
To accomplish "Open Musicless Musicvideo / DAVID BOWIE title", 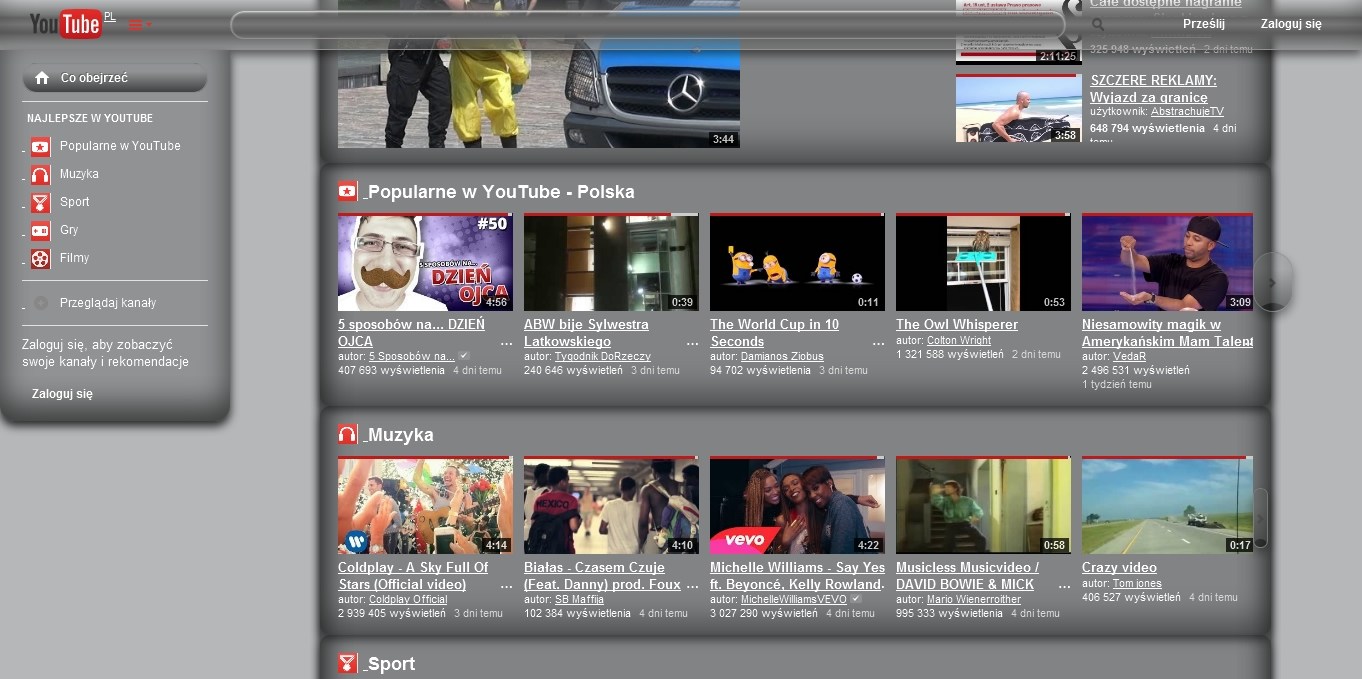I will 967,576.
